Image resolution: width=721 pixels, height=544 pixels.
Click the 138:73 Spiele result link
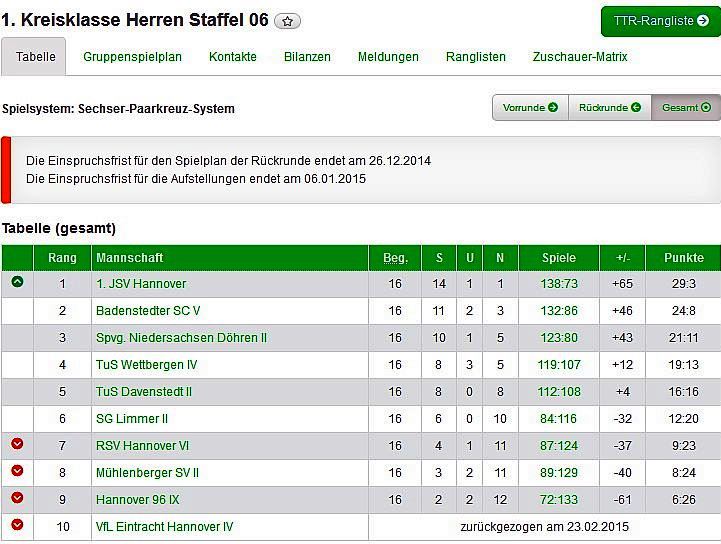pos(559,284)
